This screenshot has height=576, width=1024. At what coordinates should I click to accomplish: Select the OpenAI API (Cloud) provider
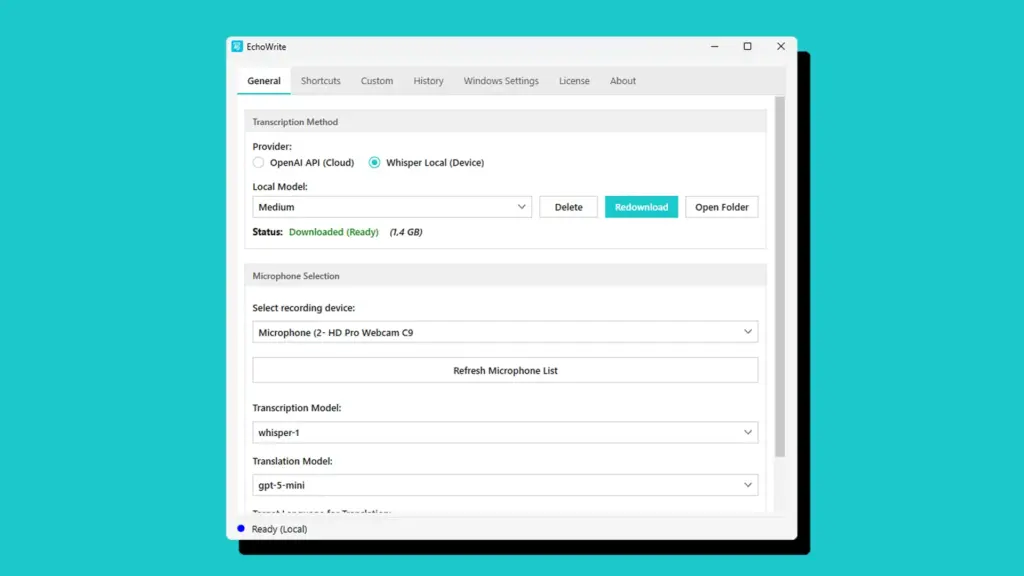pyautogui.click(x=257, y=162)
